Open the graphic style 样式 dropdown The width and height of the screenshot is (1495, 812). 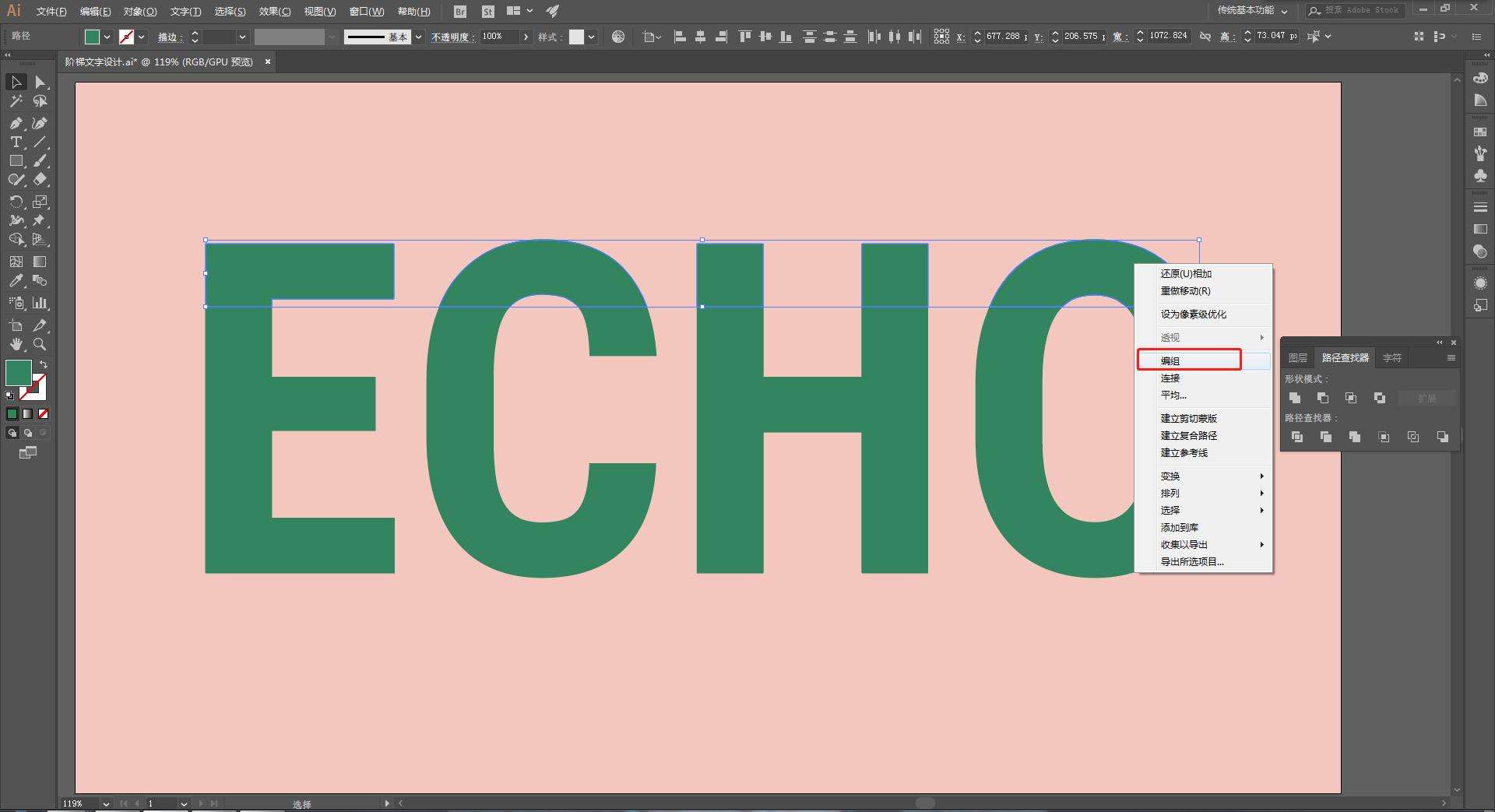pyautogui.click(x=592, y=37)
